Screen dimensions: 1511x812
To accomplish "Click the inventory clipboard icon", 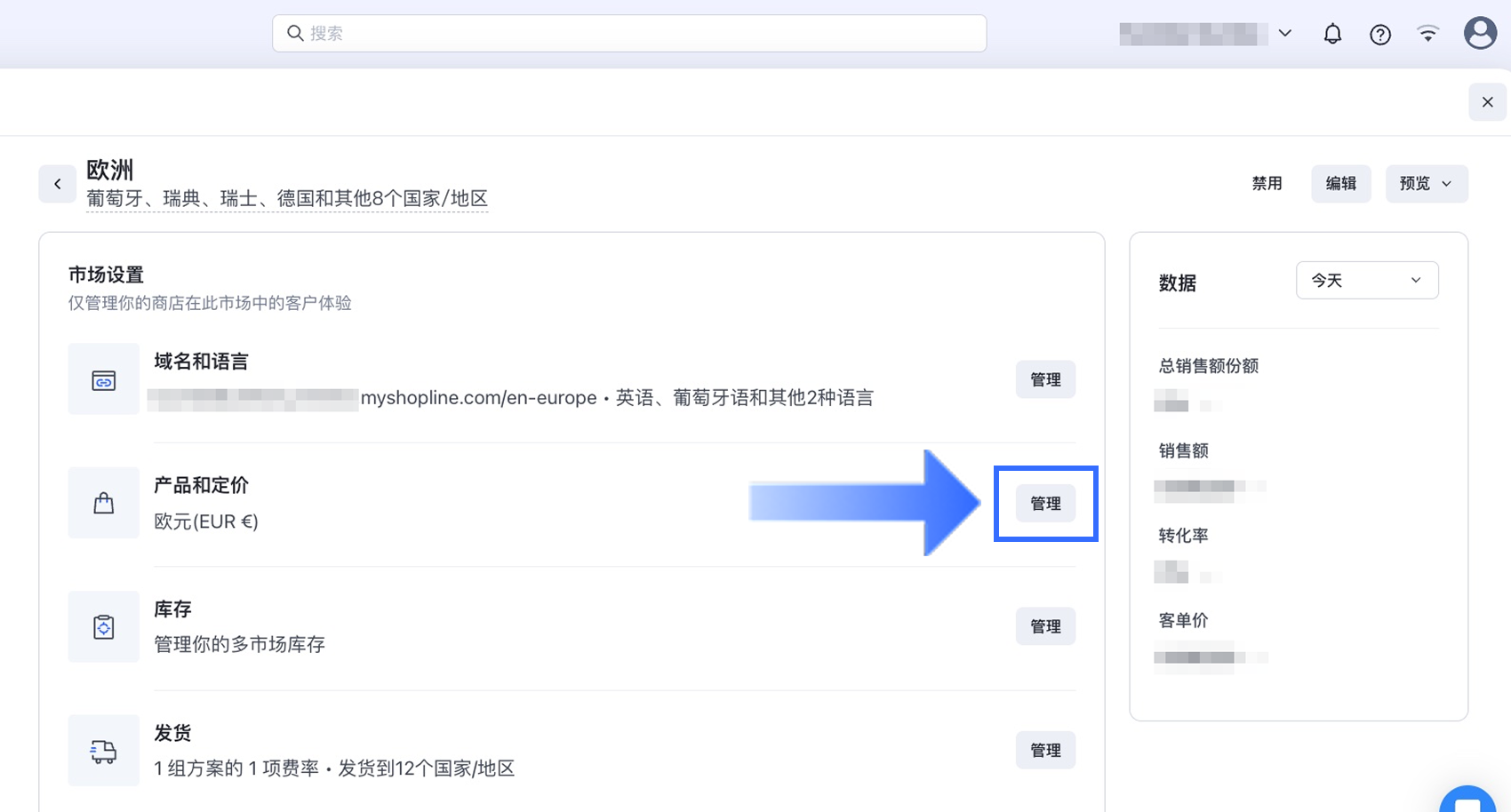I will pos(104,627).
